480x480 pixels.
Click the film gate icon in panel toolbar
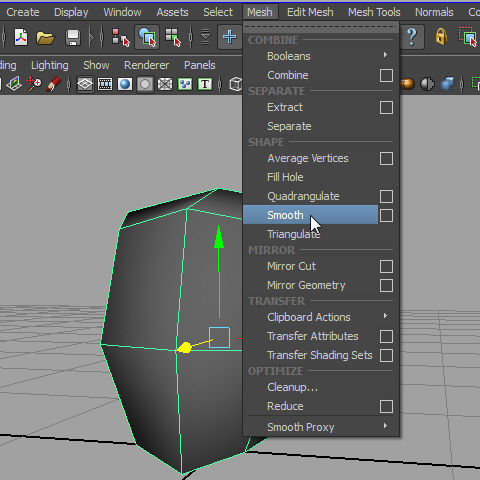coord(105,84)
